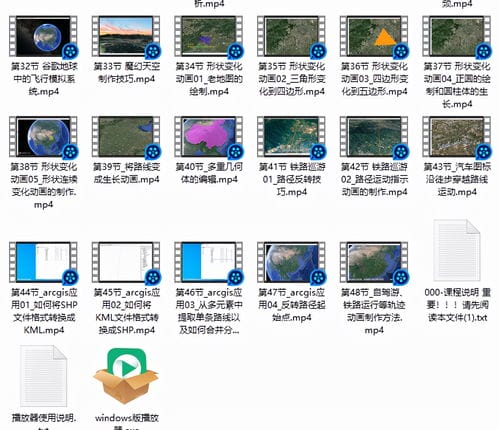Open video icon 第41节 铁路巡游01
Viewport: 499px width, 430px height.
tap(291, 137)
